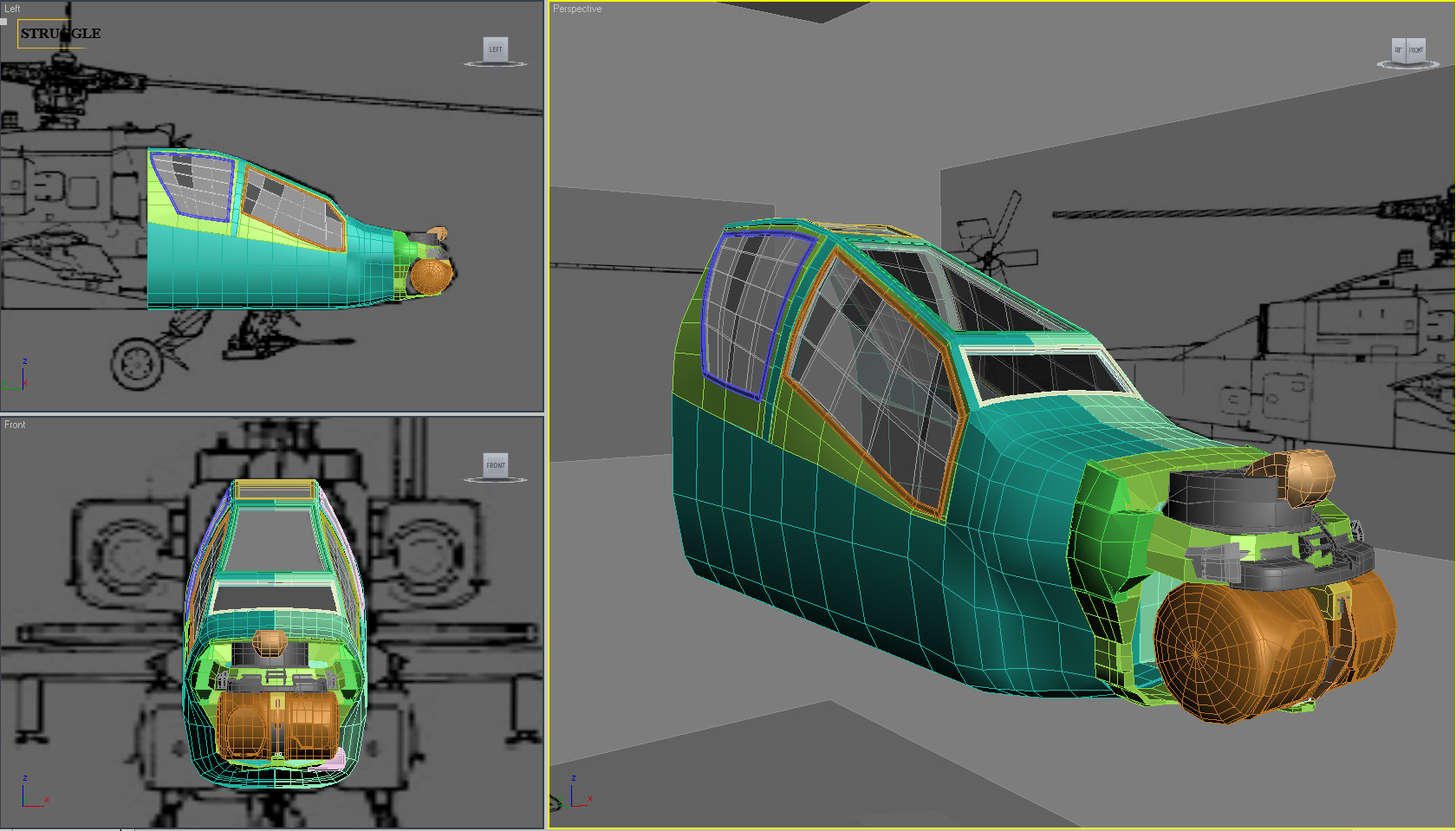The width and height of the screenshot is (1456, 831).
Task: Click the Left viewport label
Action: click(x=12, y=9)
